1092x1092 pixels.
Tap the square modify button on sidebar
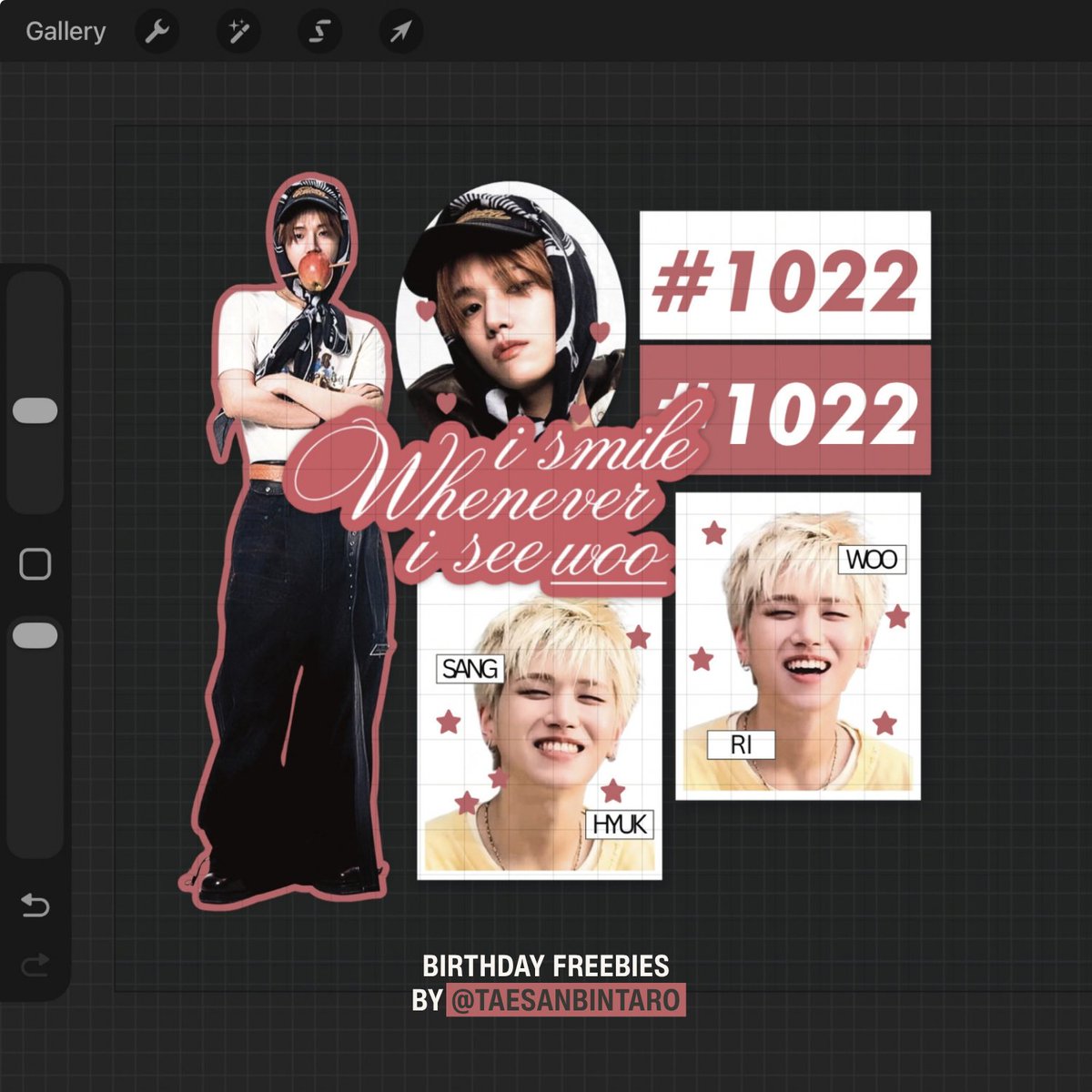[35, 564]
